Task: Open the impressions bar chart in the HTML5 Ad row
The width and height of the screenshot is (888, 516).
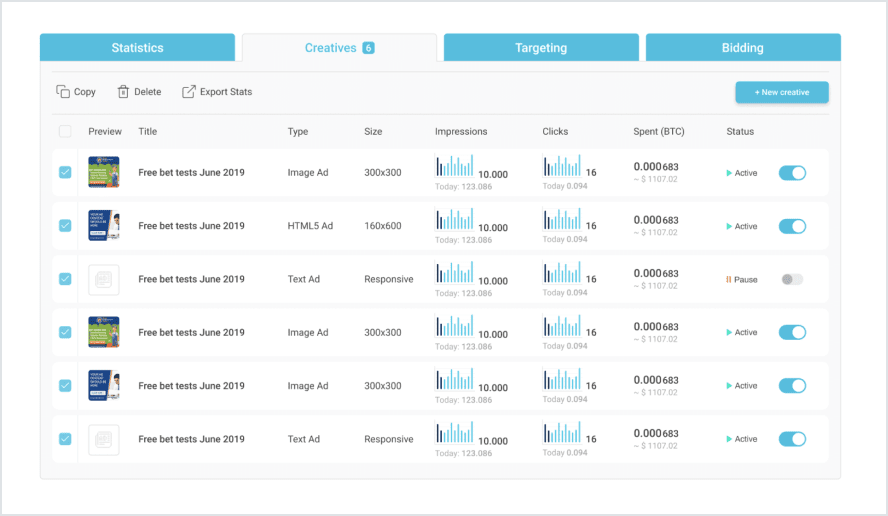Action: [454, 219]
